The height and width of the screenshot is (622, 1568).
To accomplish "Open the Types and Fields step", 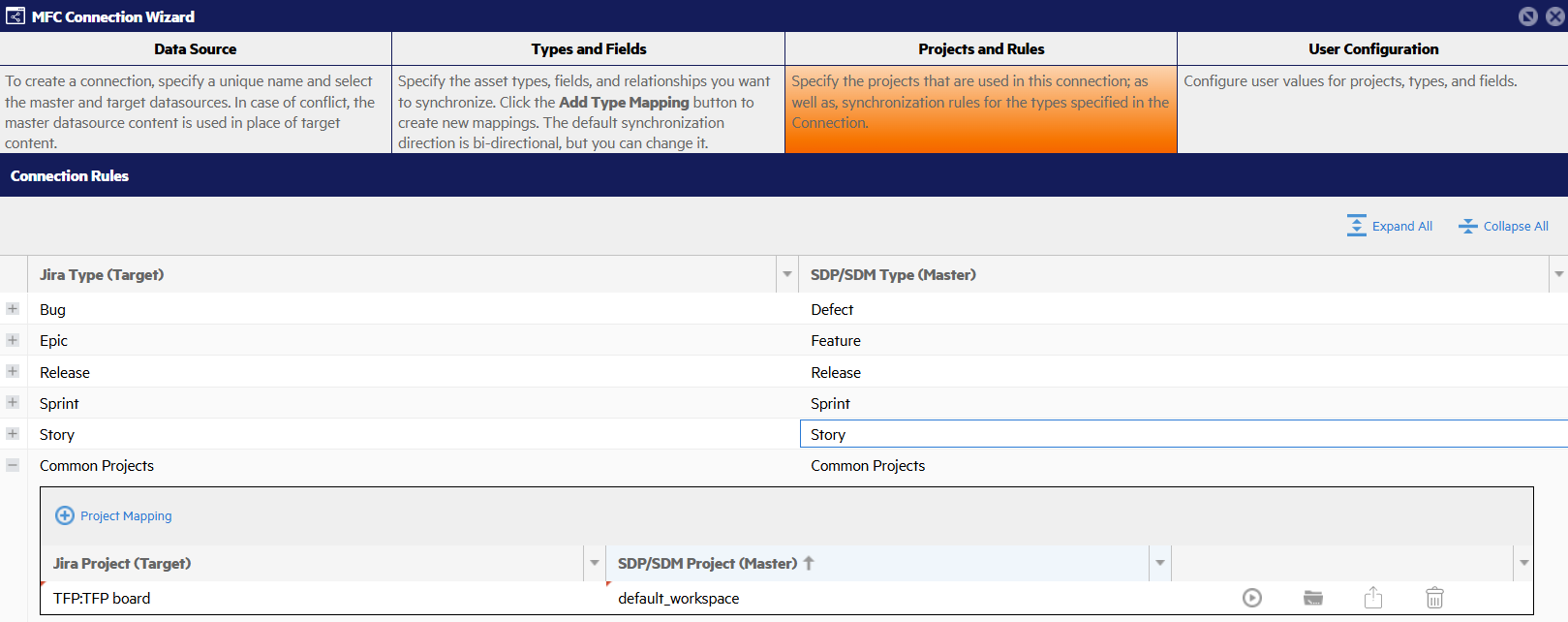I will coord(588,49).
